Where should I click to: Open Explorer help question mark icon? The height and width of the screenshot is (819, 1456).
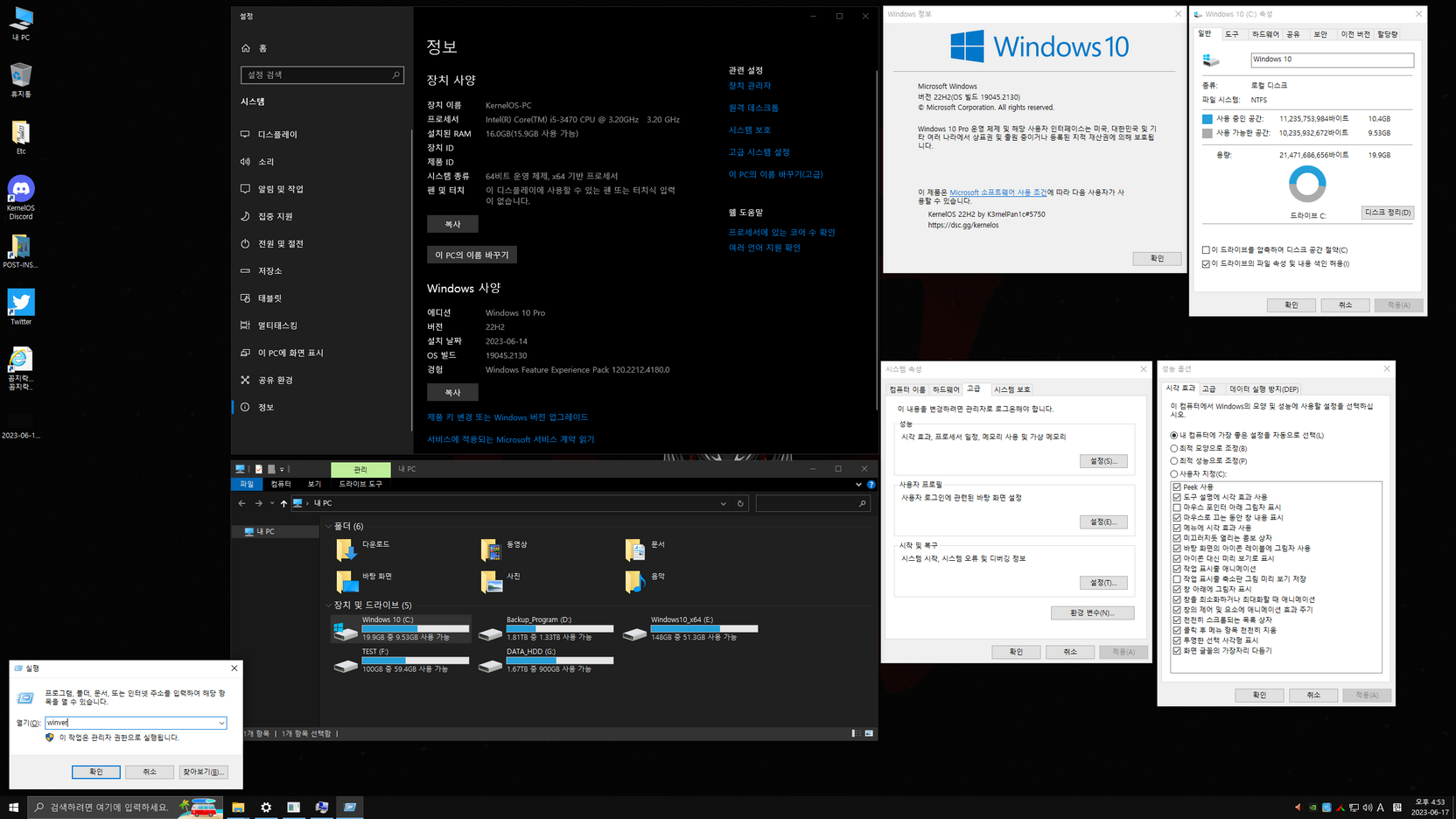click(871, 484)
